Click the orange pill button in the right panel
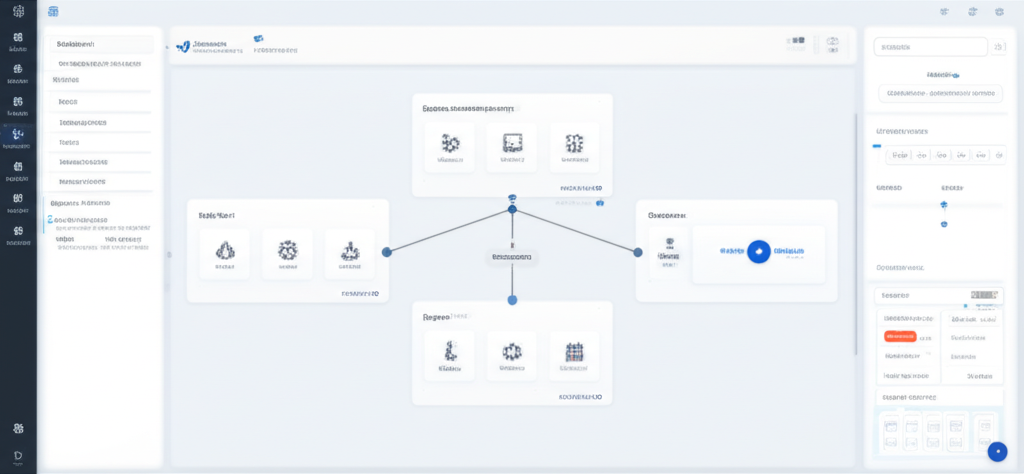Viewport: 1024px width, 474px height. point(901,337)
